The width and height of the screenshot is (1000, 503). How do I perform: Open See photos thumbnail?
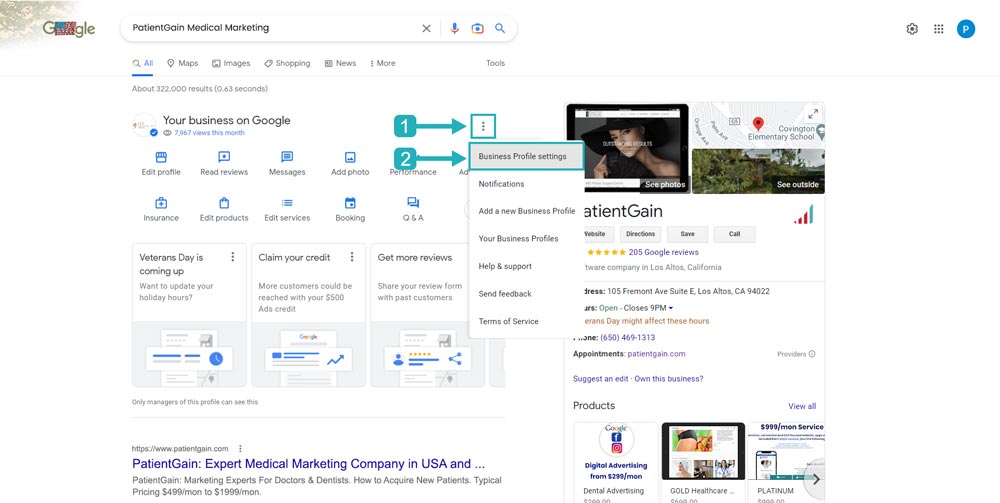(627, 149)
